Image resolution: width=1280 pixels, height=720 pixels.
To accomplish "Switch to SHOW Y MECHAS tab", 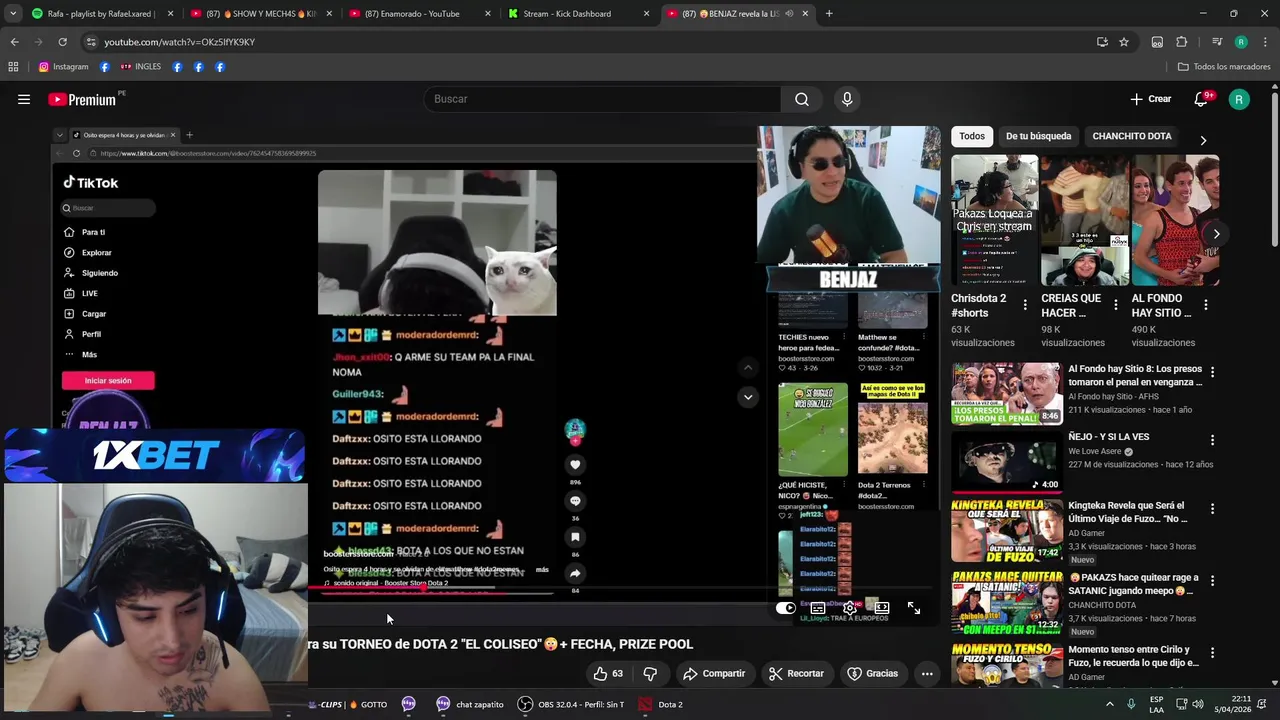I will (260, 14).
